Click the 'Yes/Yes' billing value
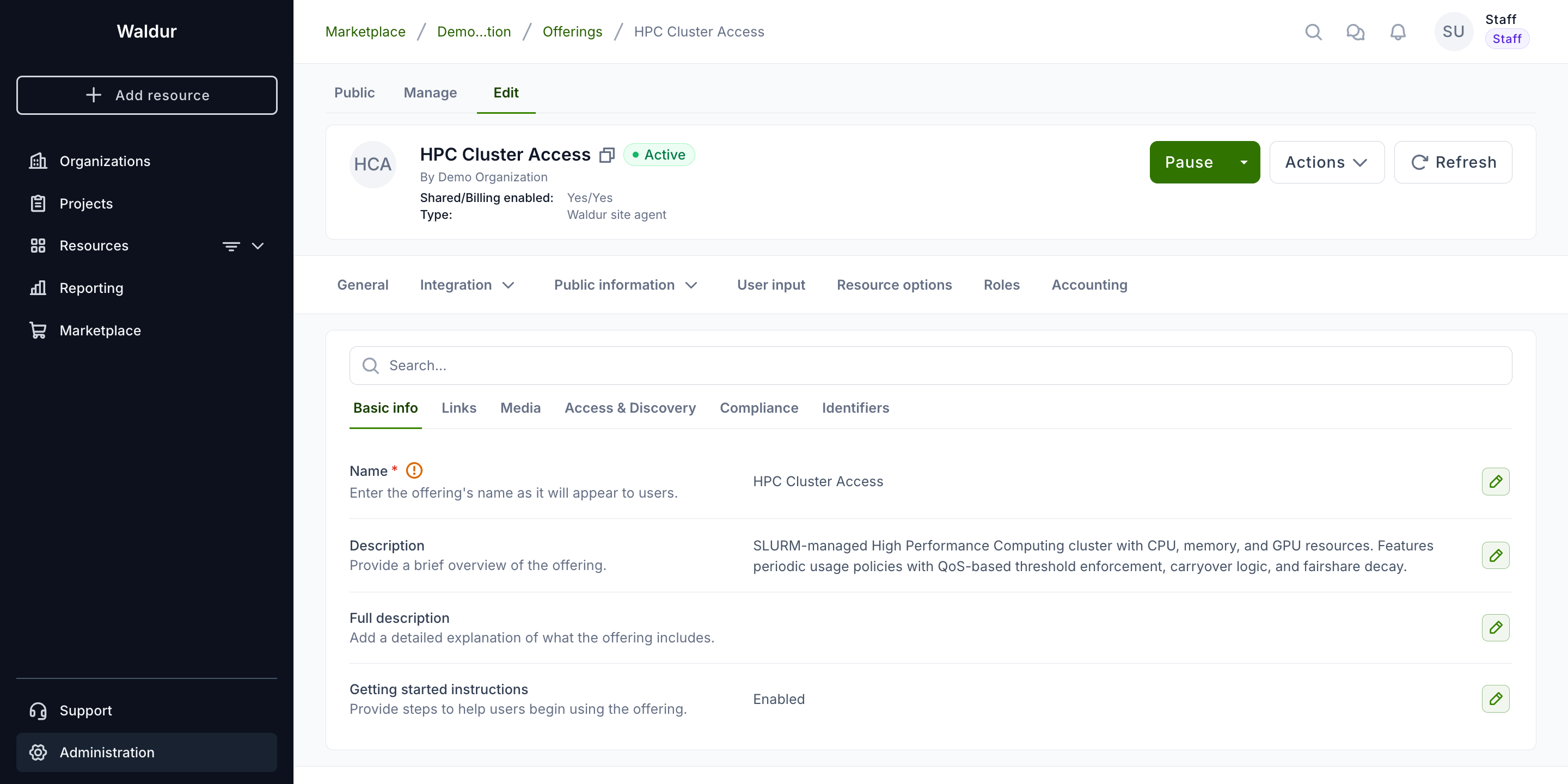1568x784 pixels. pos(590,198)
